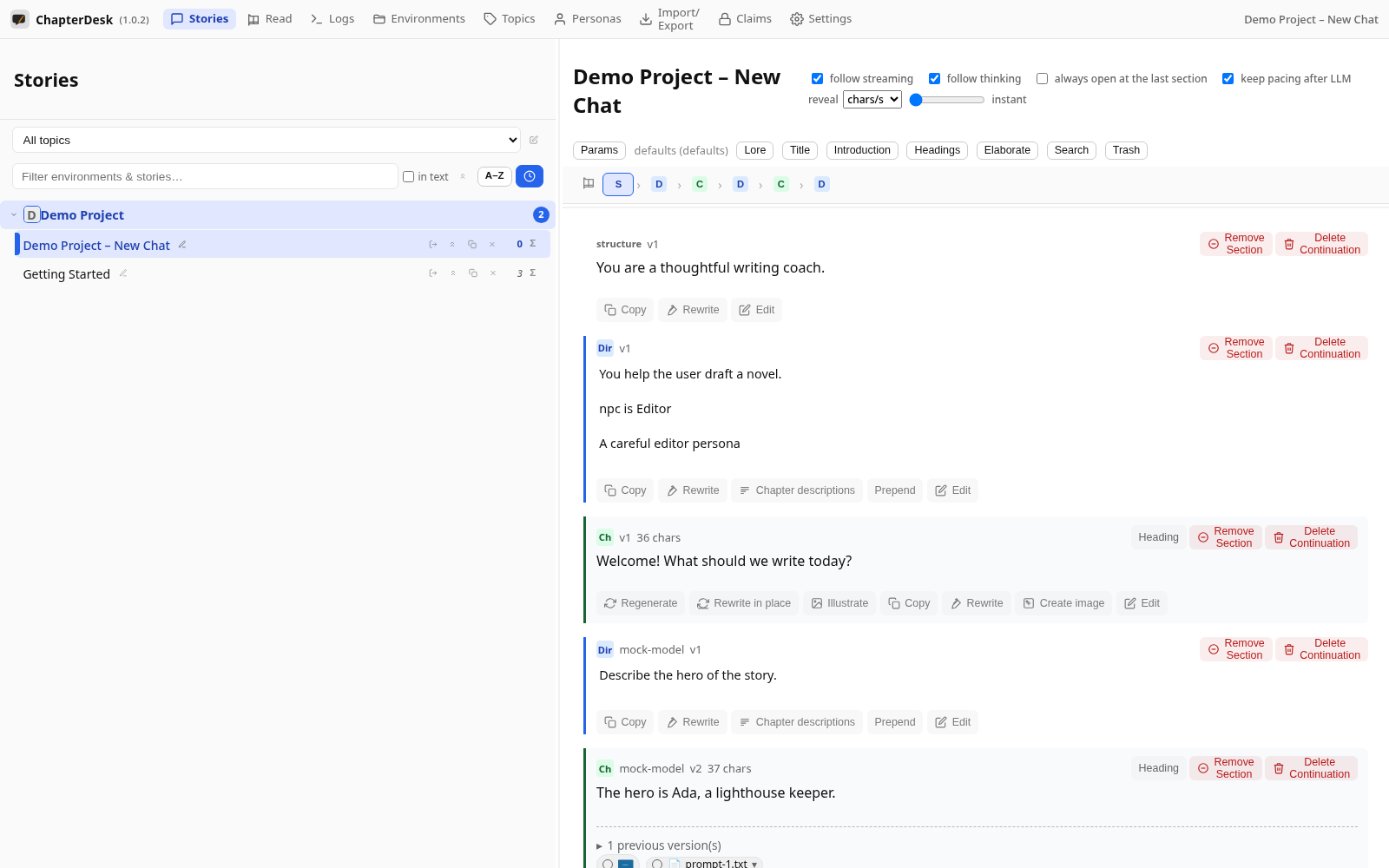
Task: Click Remove Section on the structure v1 block
Action: coord(1236,244)
